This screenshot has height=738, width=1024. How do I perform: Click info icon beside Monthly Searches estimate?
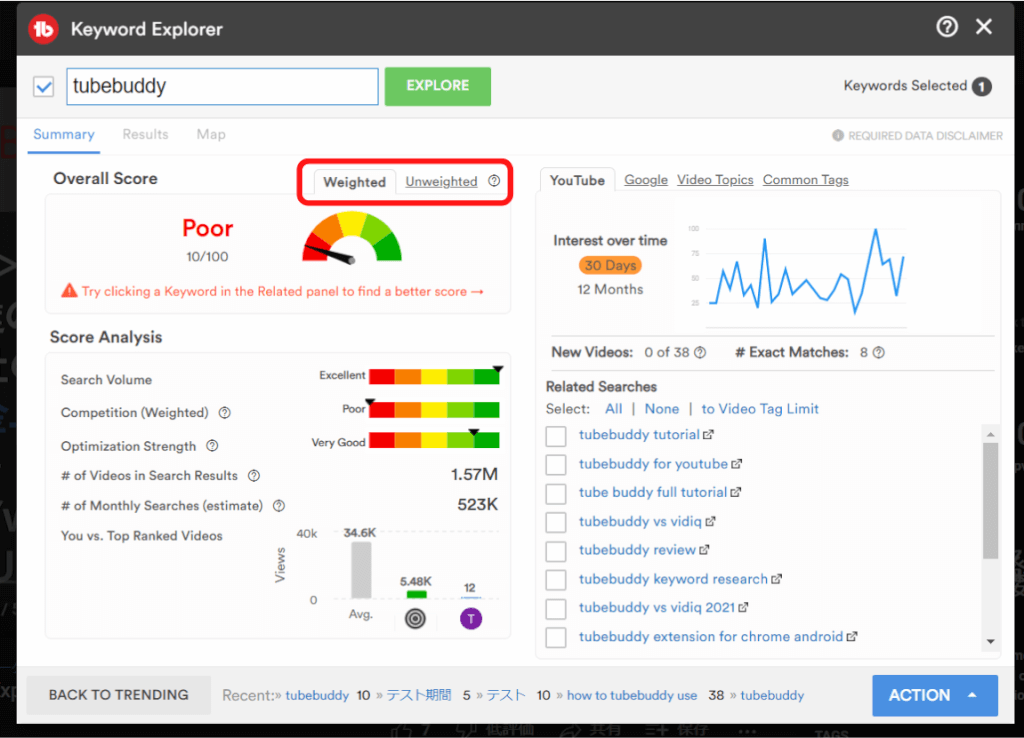point(279,506)
